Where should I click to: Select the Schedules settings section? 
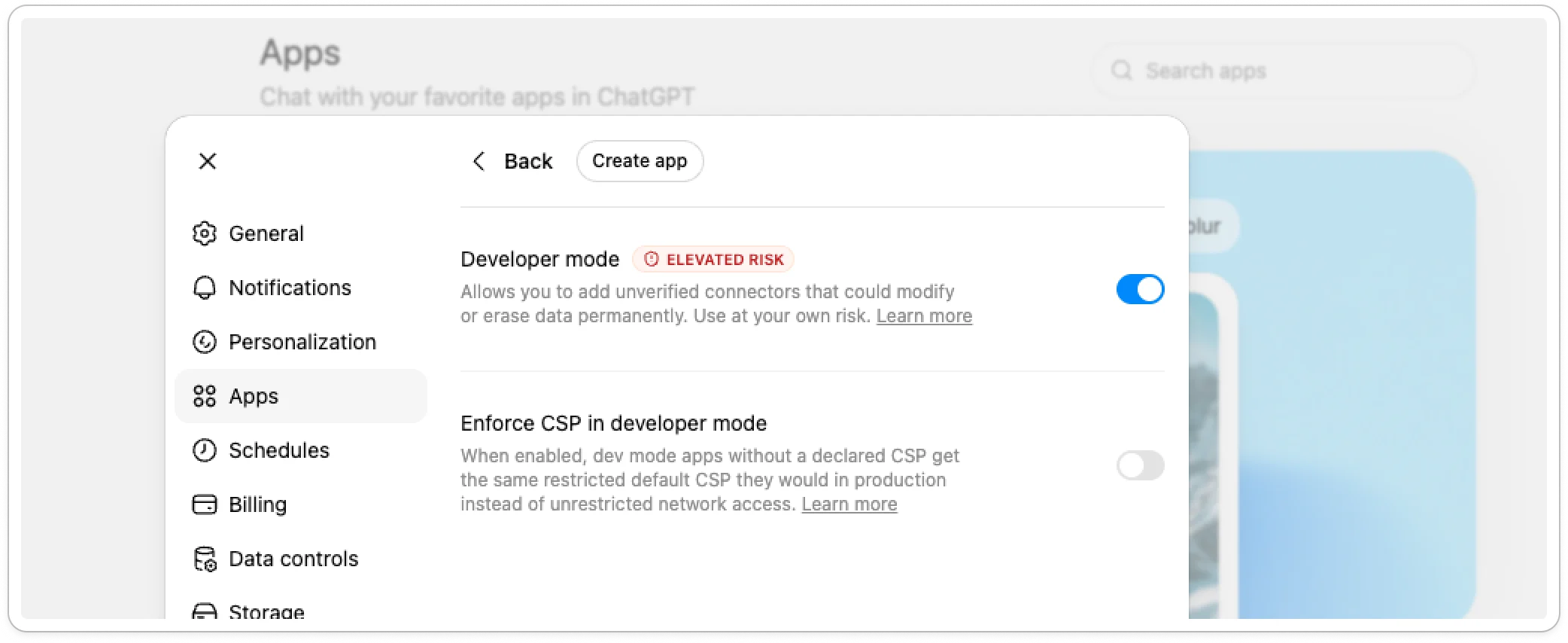pos(301,450)
